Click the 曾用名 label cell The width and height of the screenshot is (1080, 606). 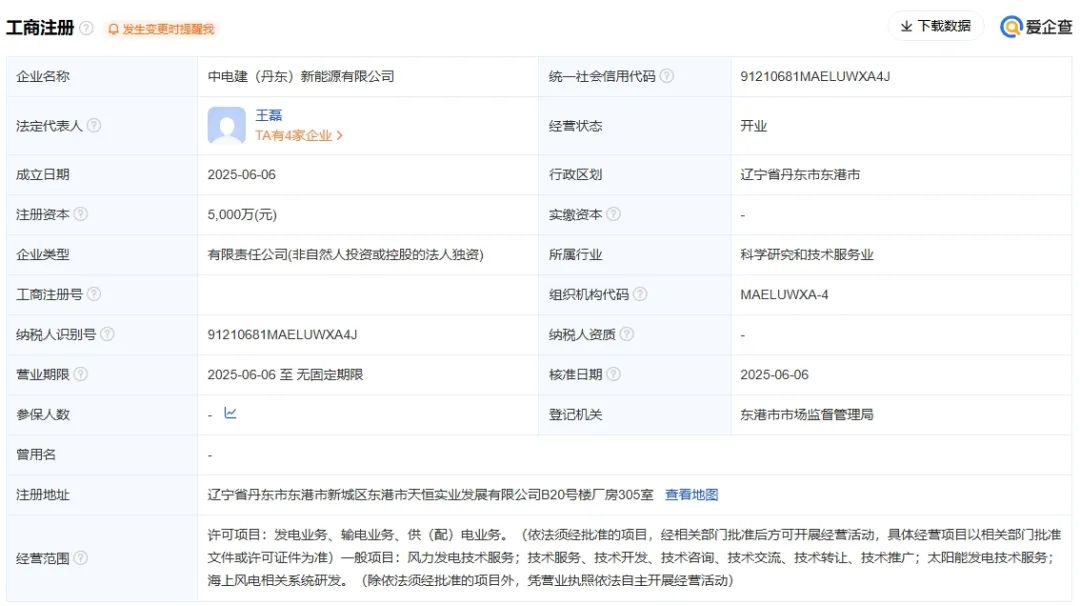[x=102, y=454]
